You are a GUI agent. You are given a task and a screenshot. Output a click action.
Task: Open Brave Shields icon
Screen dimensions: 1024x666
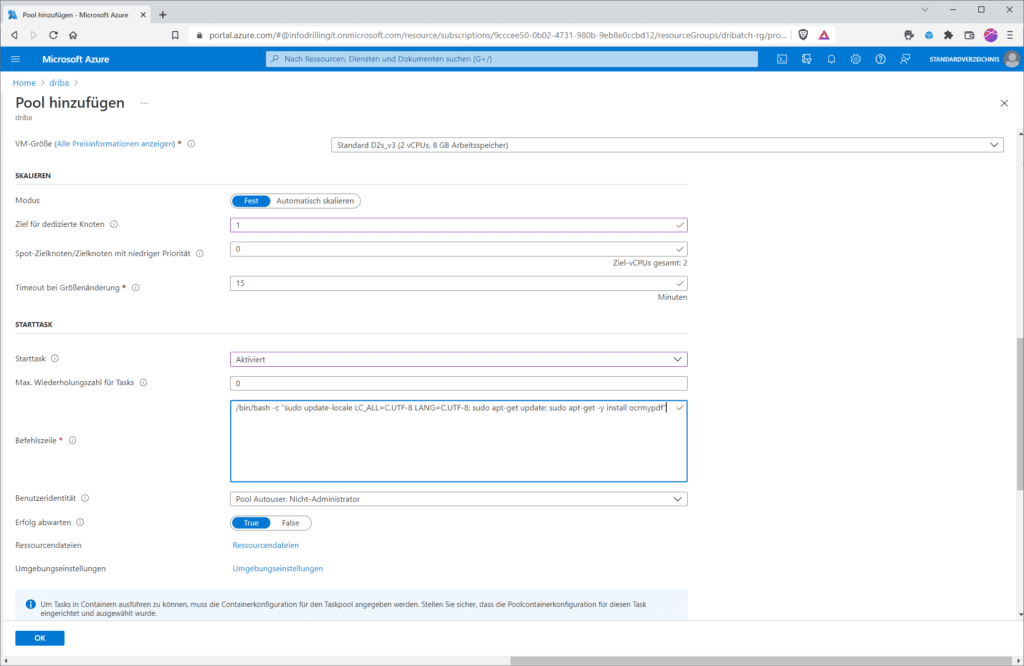[x=803, y=35]
